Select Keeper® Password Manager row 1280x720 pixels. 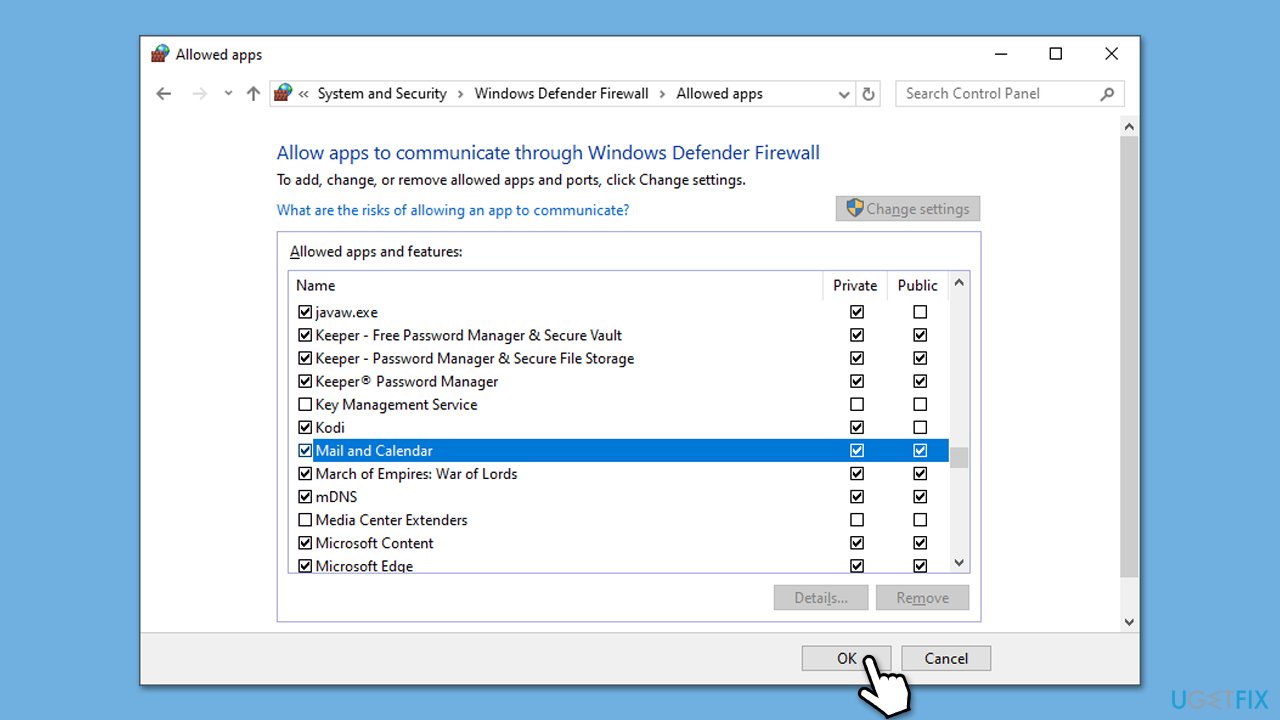(x=619, y=381)
